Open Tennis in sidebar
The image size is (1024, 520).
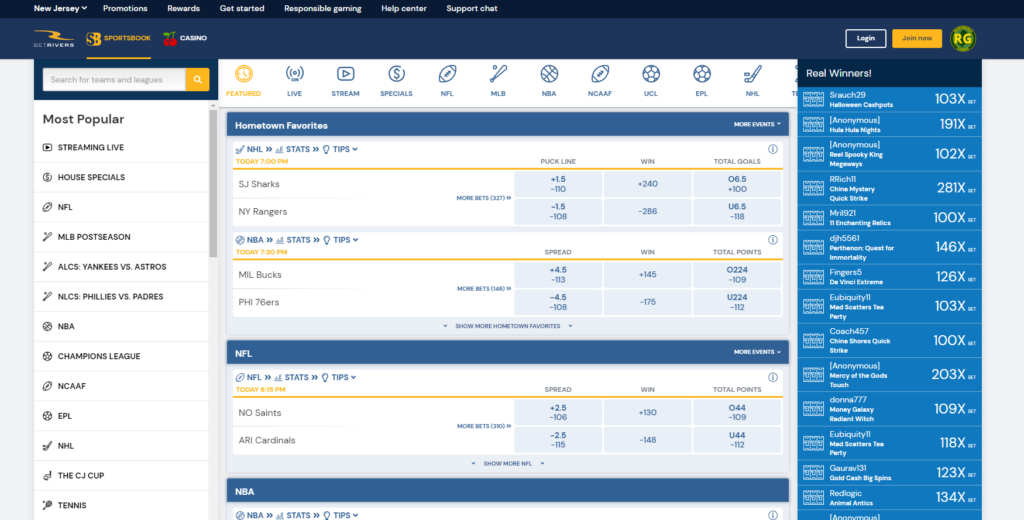pos(121,506)
